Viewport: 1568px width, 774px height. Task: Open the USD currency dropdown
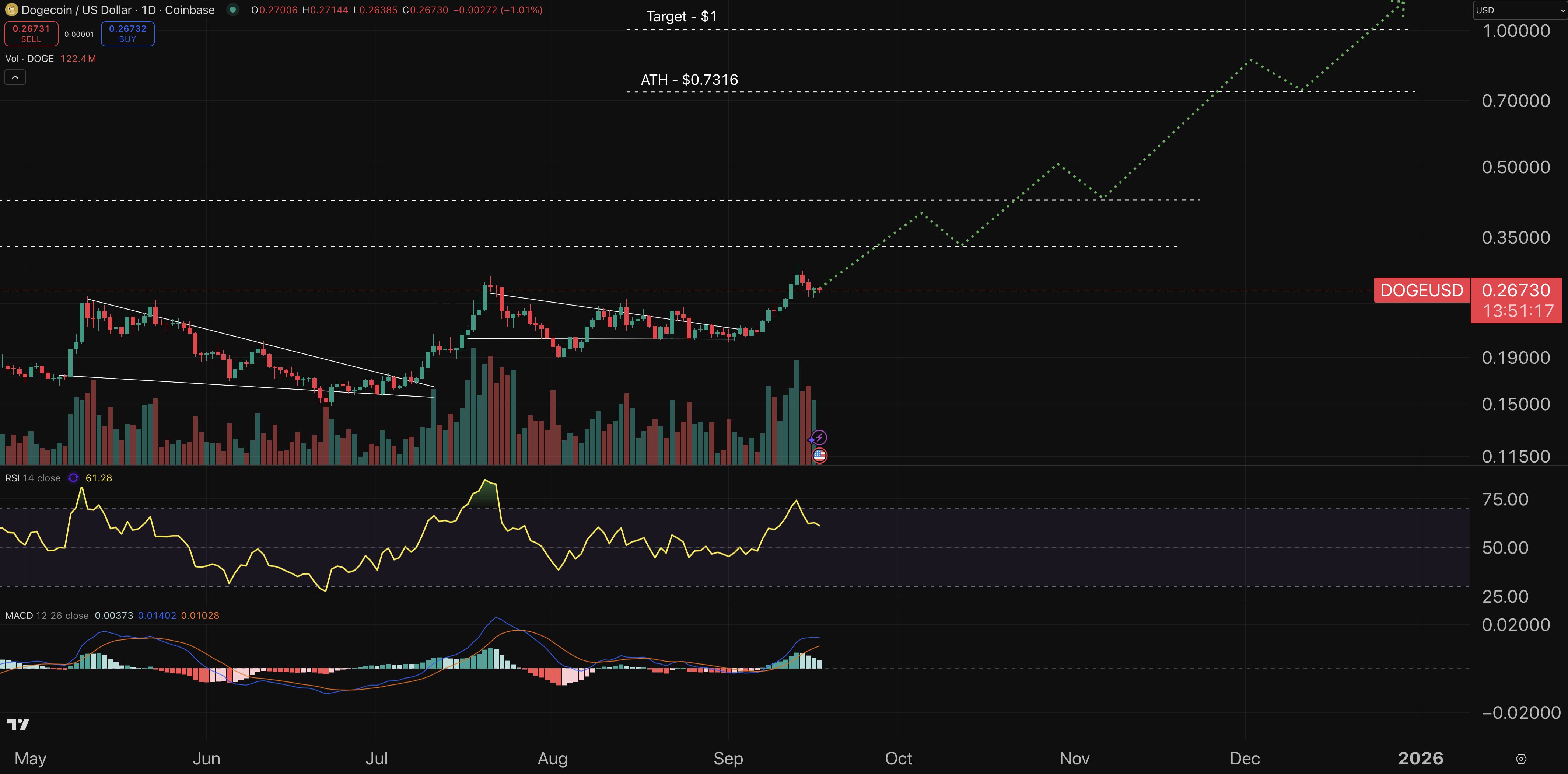pos(1518,10)
